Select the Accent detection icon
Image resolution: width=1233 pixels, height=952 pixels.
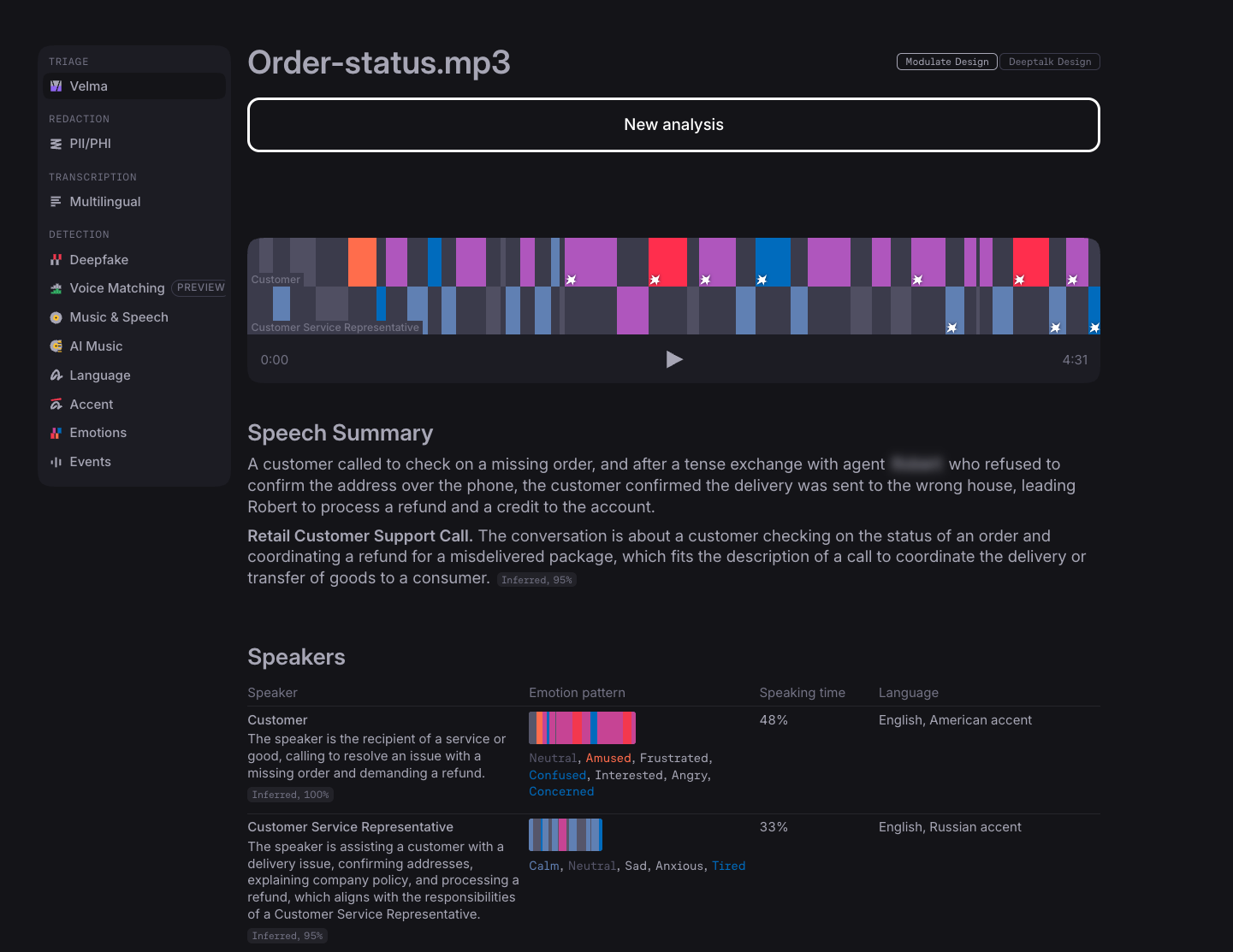[56, 405]
